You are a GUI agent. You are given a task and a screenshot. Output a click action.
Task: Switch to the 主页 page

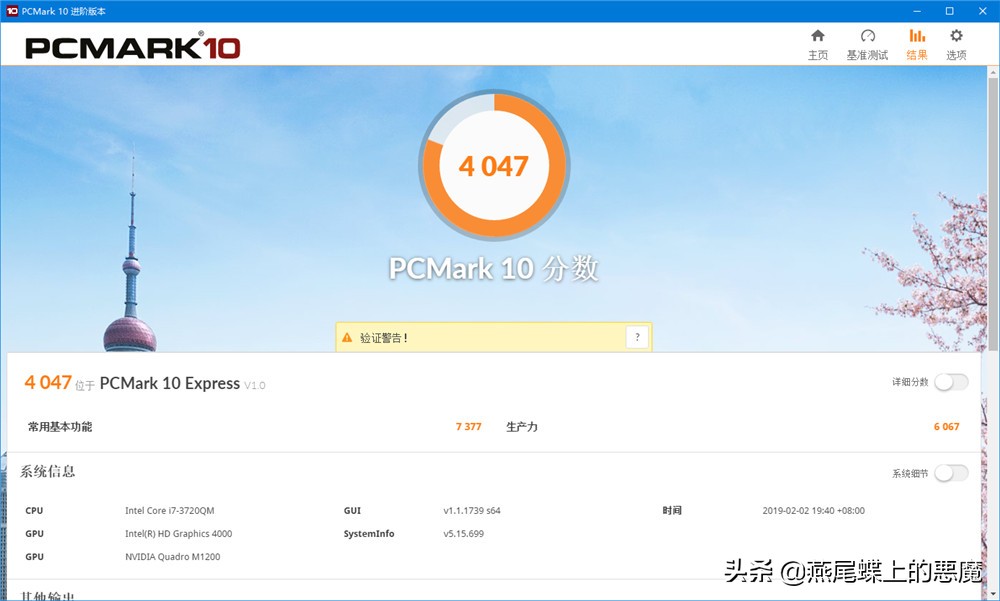(817, 55)
